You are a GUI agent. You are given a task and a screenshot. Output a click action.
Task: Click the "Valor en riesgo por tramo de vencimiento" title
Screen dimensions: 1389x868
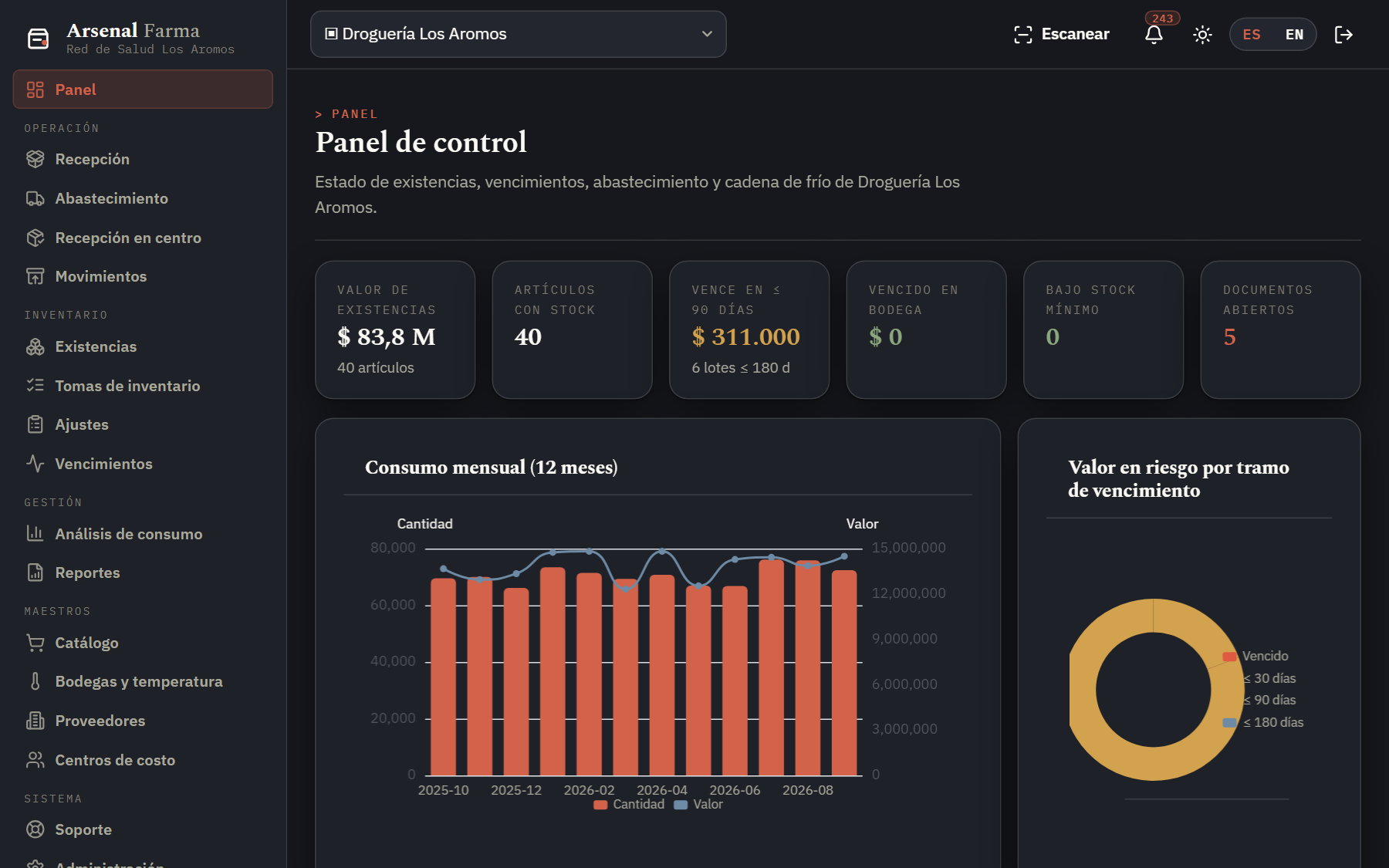pos(1178,478)
